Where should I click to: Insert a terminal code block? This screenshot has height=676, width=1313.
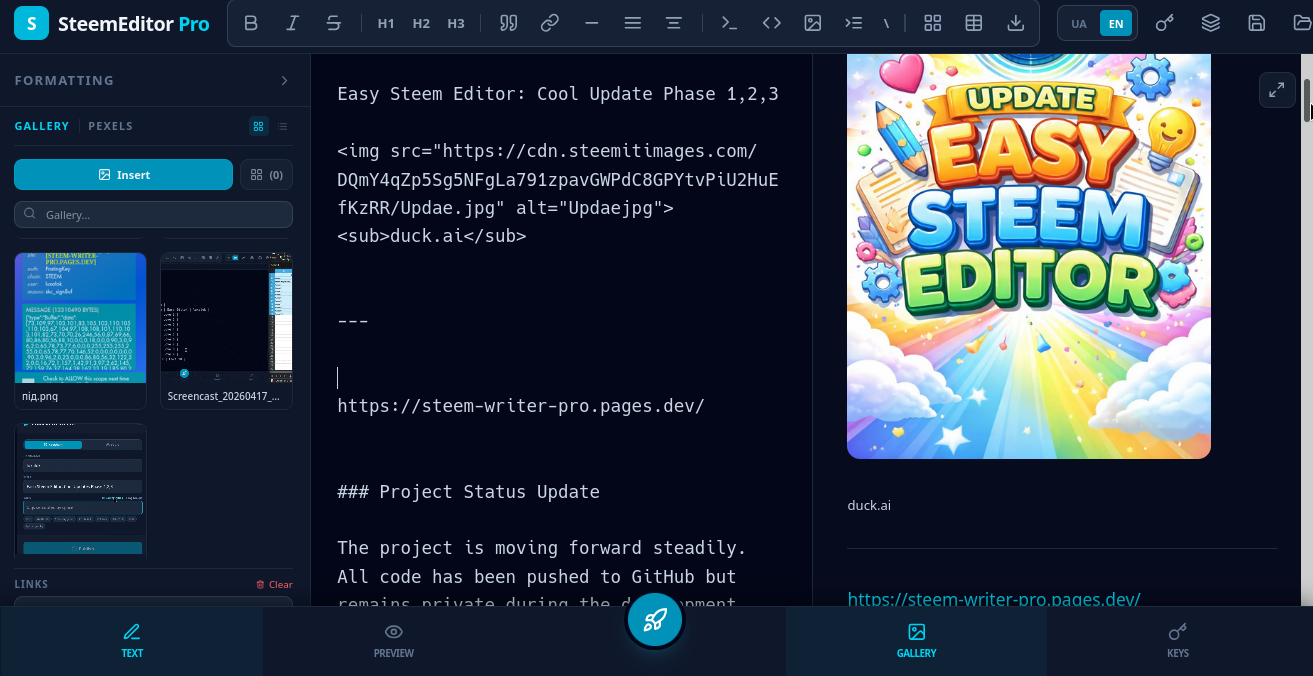pyautogui.click(x=730, y=23)
